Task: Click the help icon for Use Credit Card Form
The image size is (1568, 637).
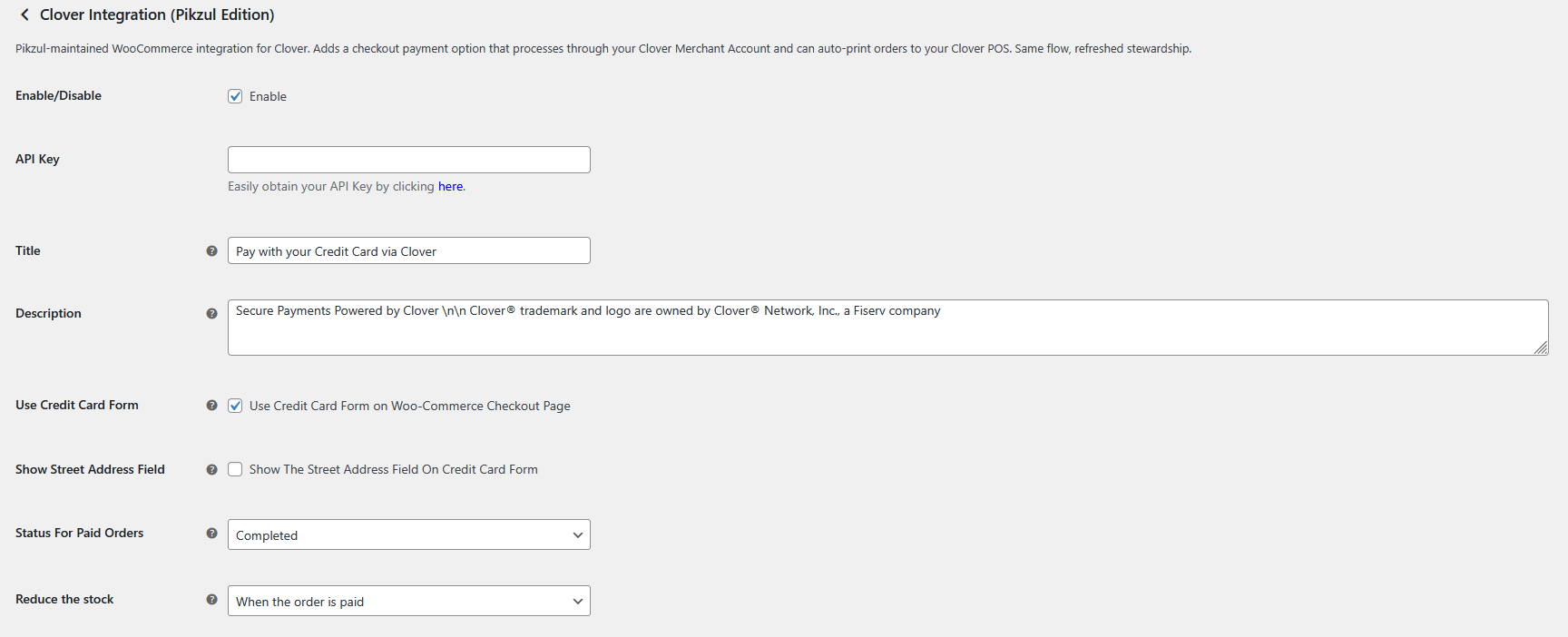Action: click(x=211, y=406)
